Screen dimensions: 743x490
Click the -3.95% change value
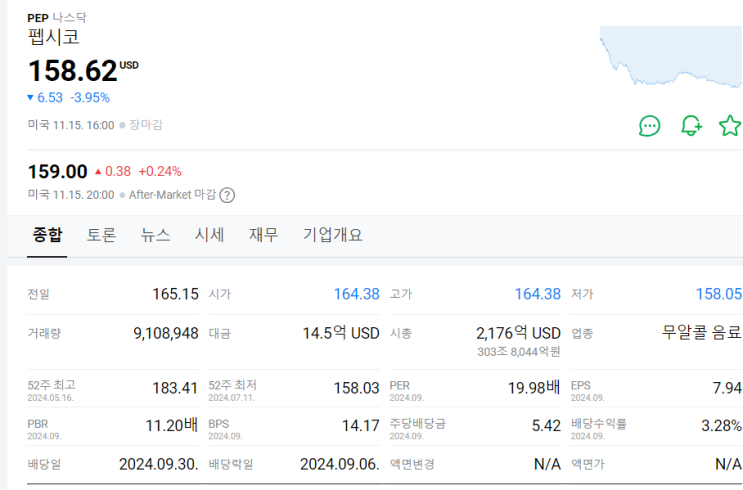90,98
